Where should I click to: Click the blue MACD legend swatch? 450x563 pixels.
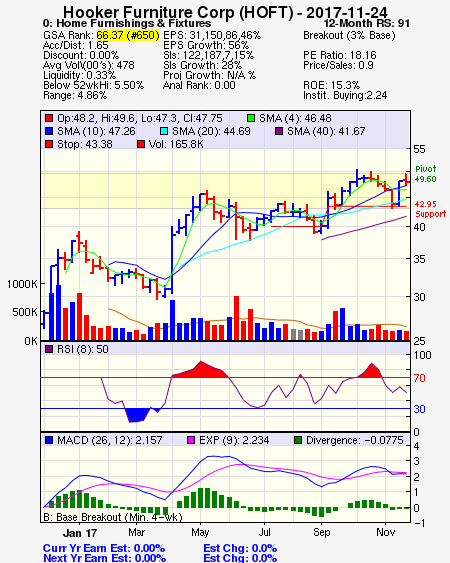(x=49, y=440)
